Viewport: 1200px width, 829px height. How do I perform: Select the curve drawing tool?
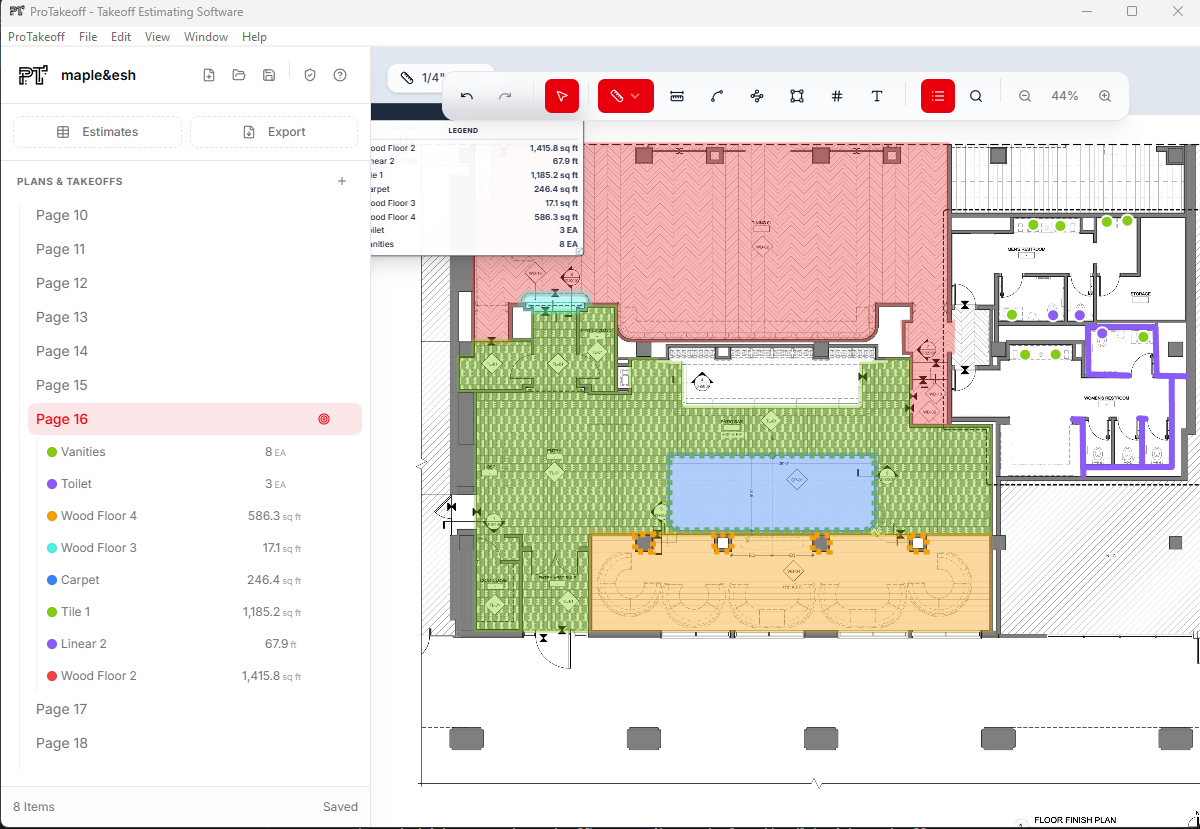pos(717,96)
